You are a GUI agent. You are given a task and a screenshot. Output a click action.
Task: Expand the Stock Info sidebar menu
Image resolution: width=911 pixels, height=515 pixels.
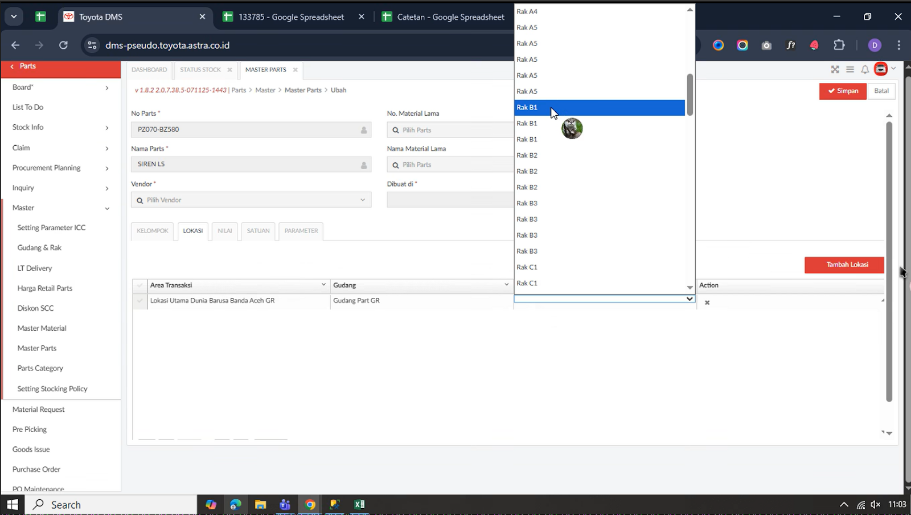click(60, 127)
